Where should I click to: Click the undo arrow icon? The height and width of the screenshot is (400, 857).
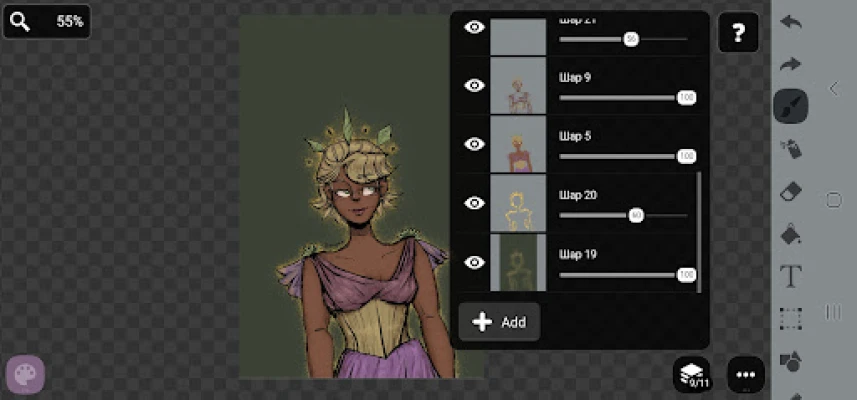point(790,22)
